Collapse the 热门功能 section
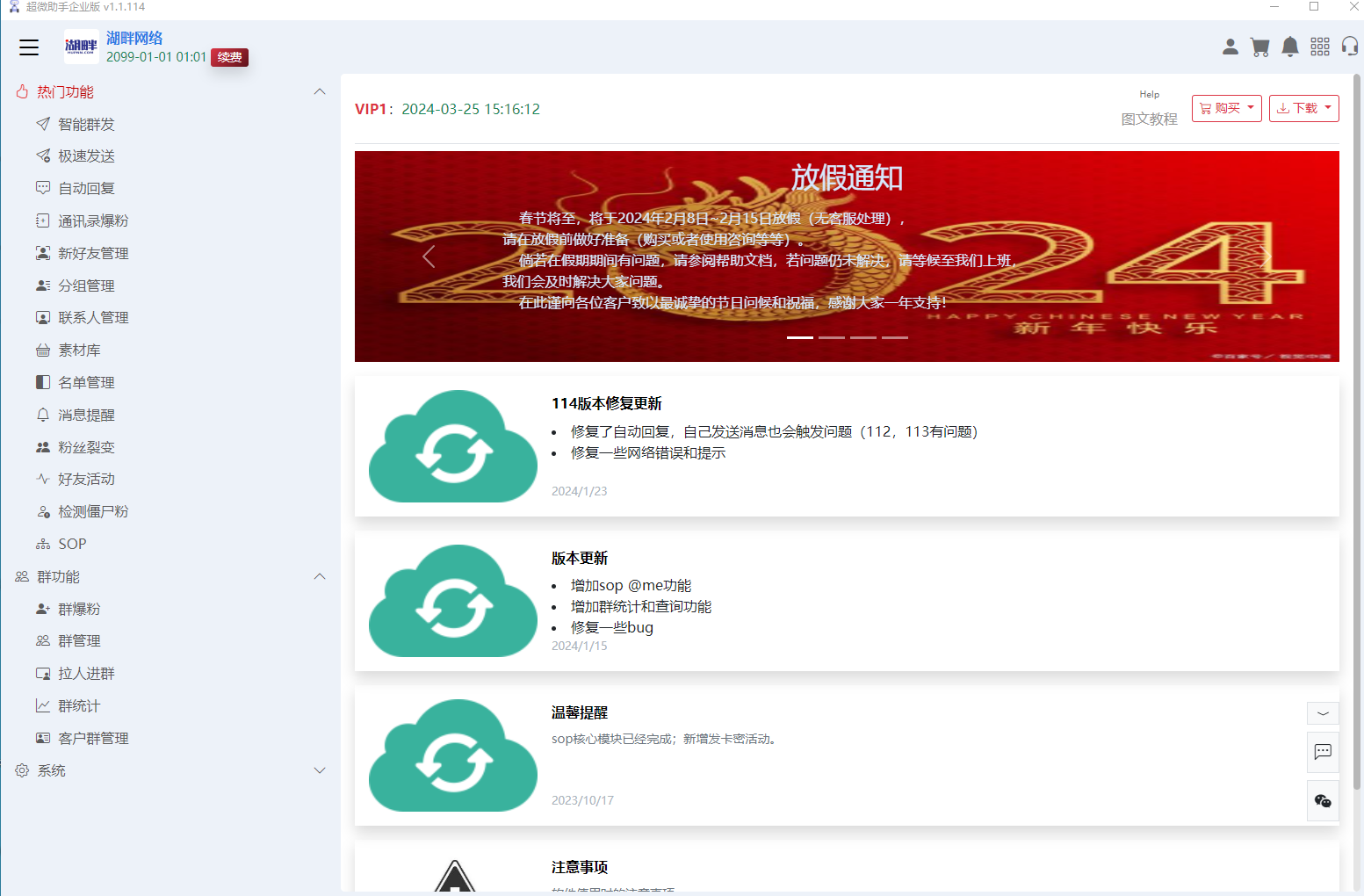Image resolution: width=1364 pixels, height=896 pixels. pos(320,91)
